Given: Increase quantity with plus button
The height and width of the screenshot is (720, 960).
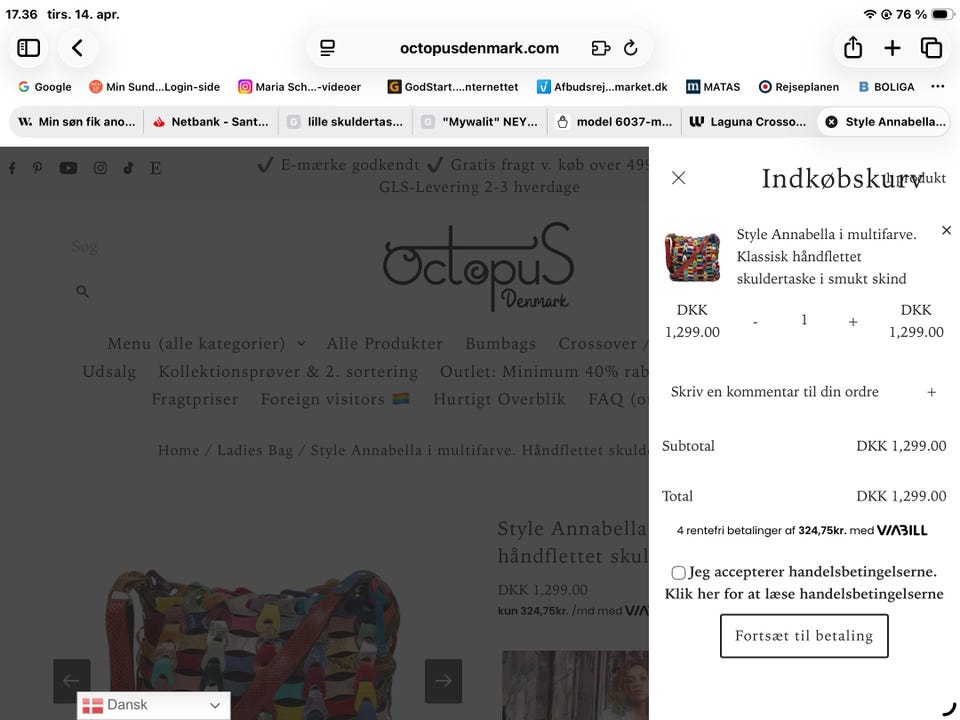Looking at the screenshot, I should click(853, 321).
